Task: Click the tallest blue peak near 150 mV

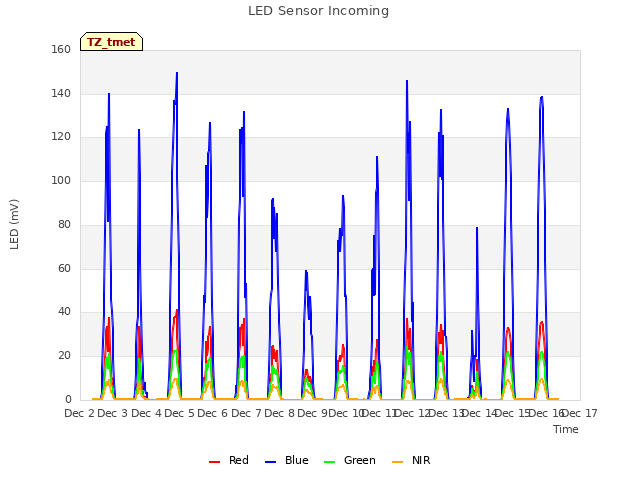Action: coord(177,73)
